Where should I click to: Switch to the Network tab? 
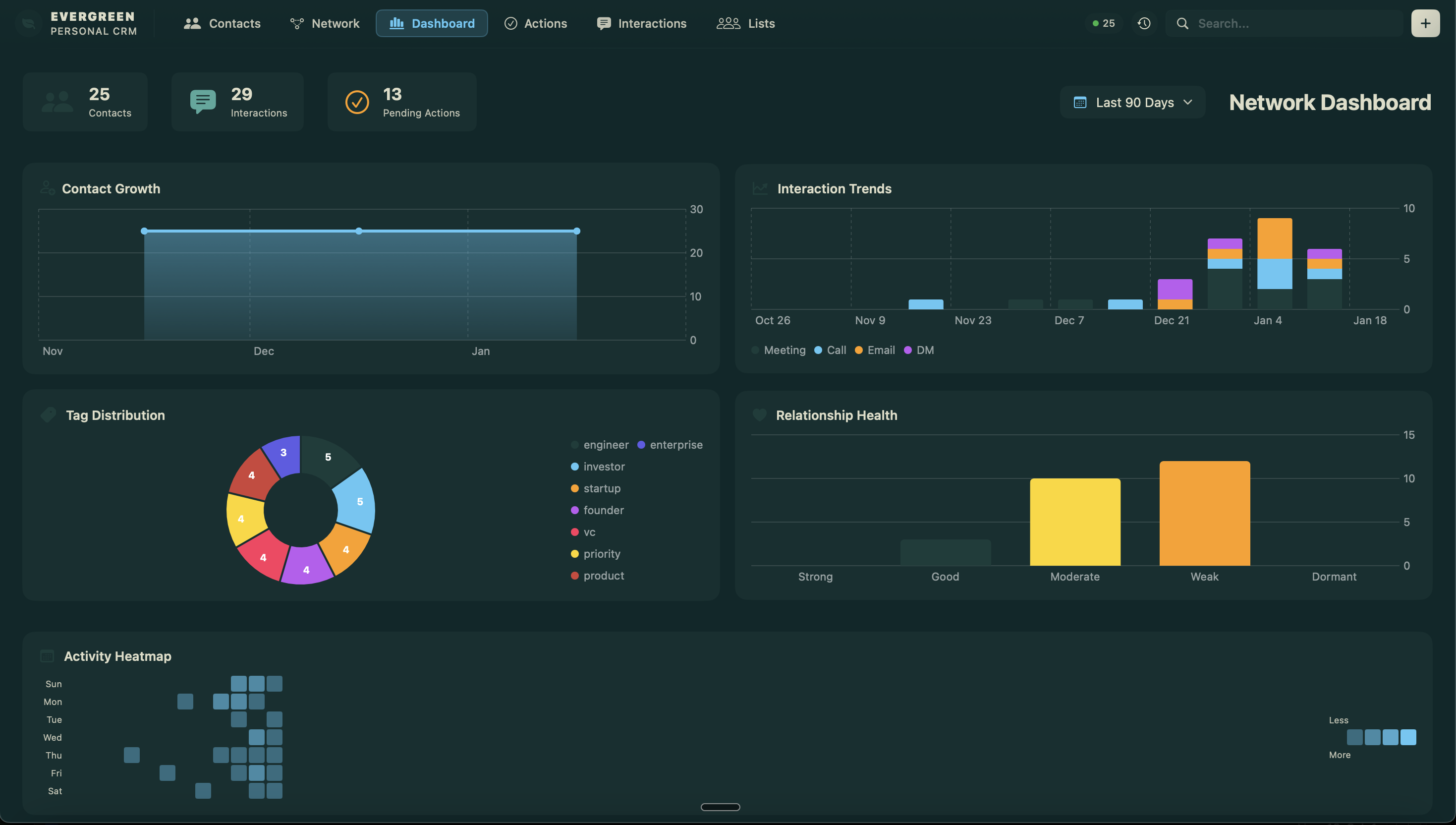(325, 23)
